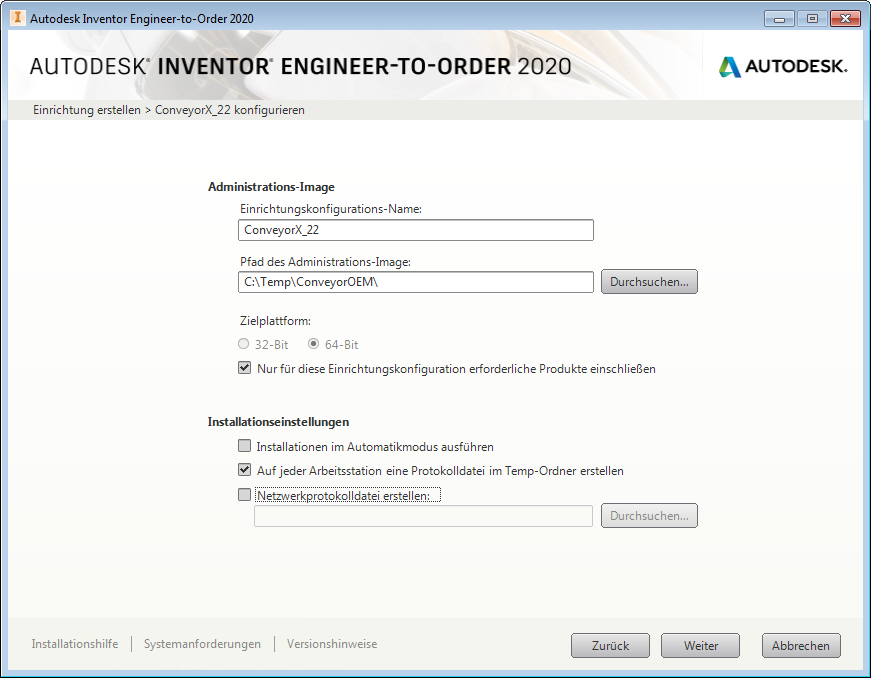This screenshot has height=678, width=871.
Task: Click the Einrichtungskonfigurations-Name field with ConveyorX_22
Action: (x=416, y=230)
